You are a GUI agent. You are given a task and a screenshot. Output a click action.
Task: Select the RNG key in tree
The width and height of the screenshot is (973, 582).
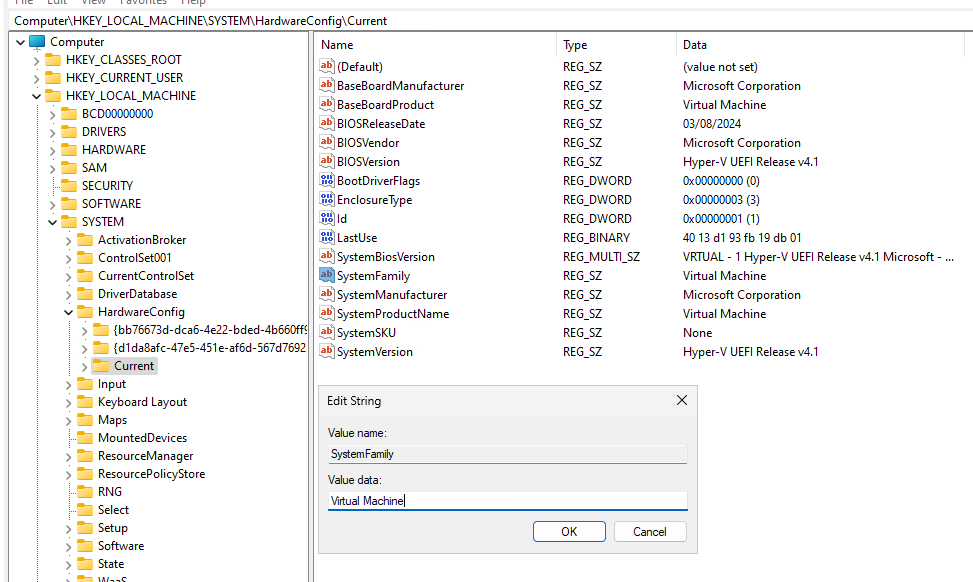pos(110,491)
